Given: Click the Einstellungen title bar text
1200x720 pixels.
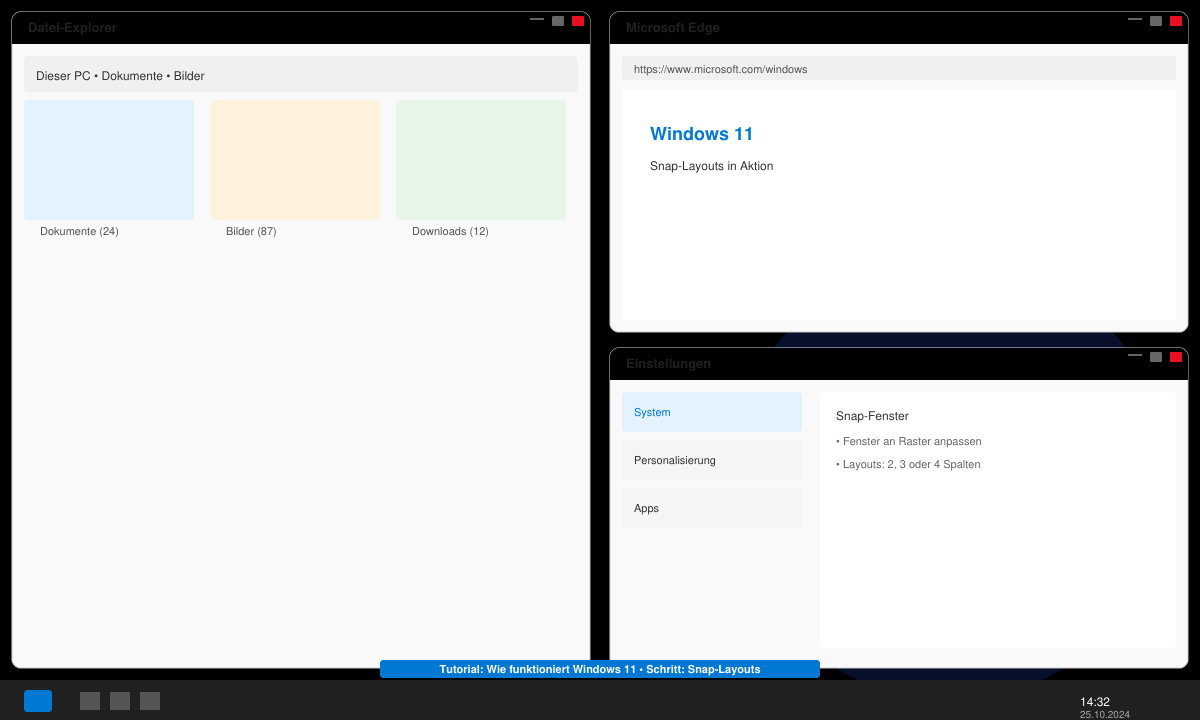Looking at the screenshot, I should pyautogui.click(x=668, y=364).
